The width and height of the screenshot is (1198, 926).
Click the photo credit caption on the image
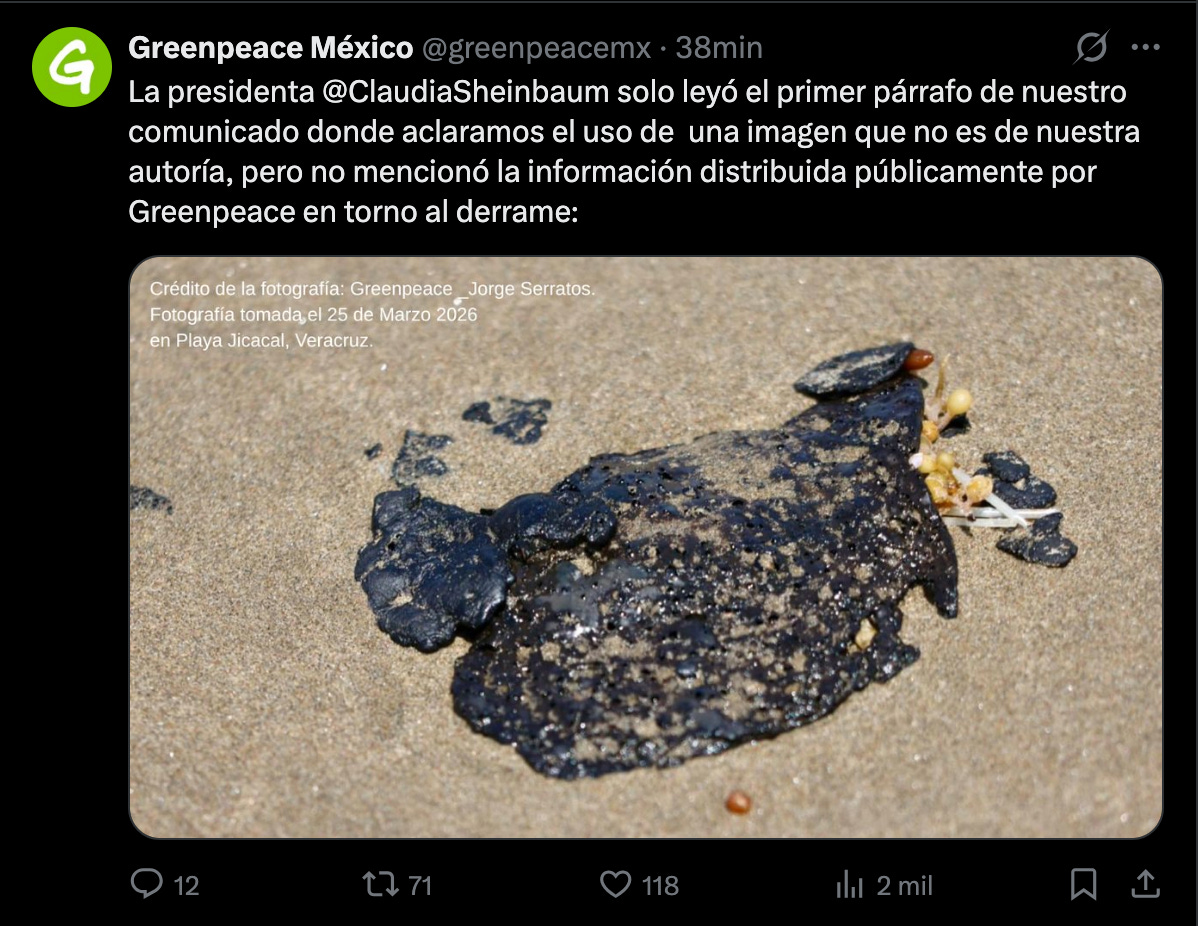point(371,314)
